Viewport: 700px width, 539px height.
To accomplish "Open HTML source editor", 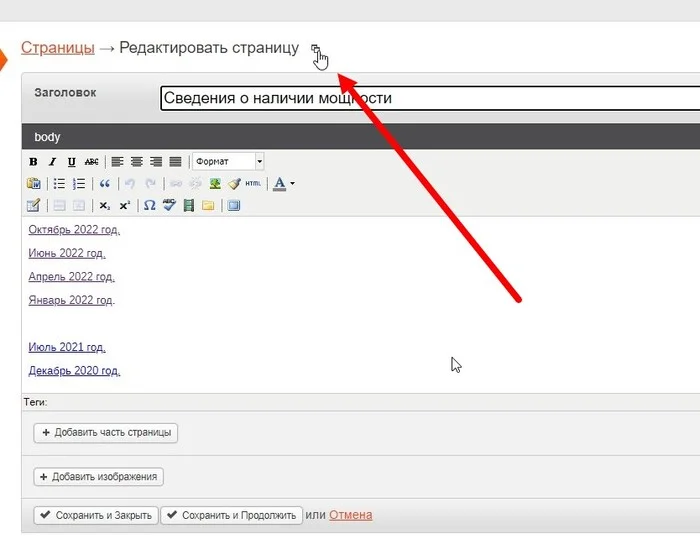I will click(x=253, y=184).
